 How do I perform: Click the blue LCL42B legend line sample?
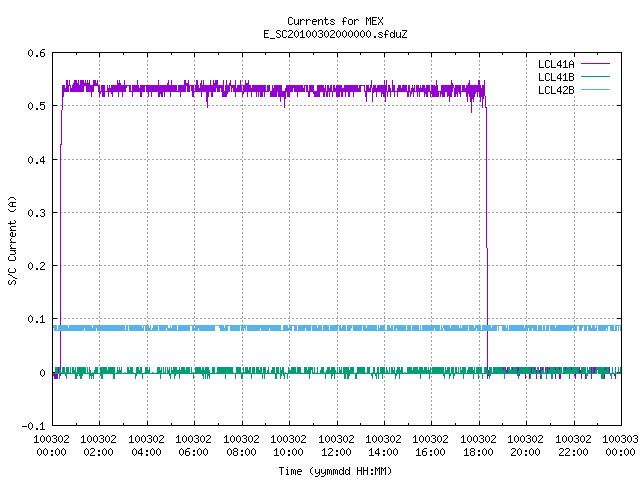595,89
